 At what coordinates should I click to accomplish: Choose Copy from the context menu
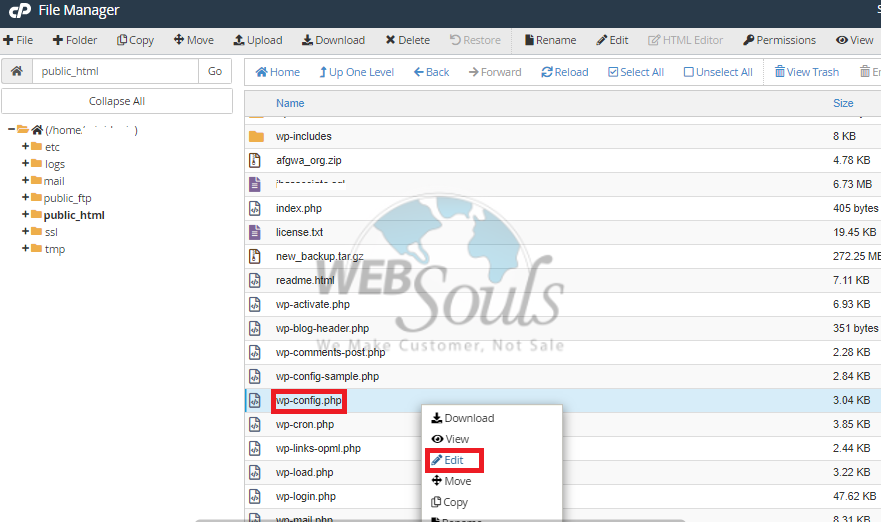[449, 502]
